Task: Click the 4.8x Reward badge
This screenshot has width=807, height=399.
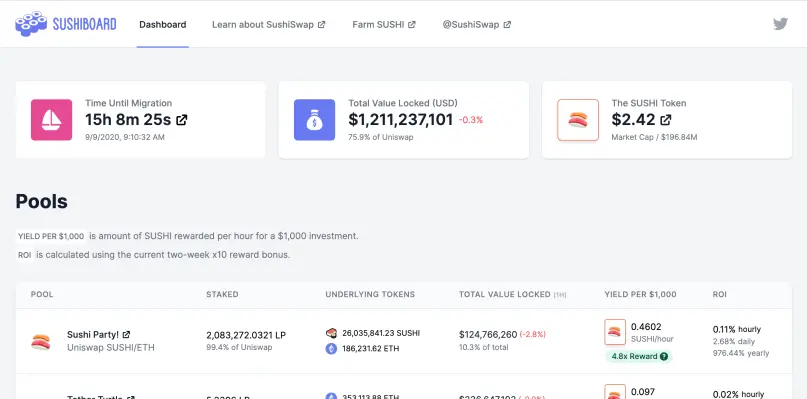Action: click(639, 356)
